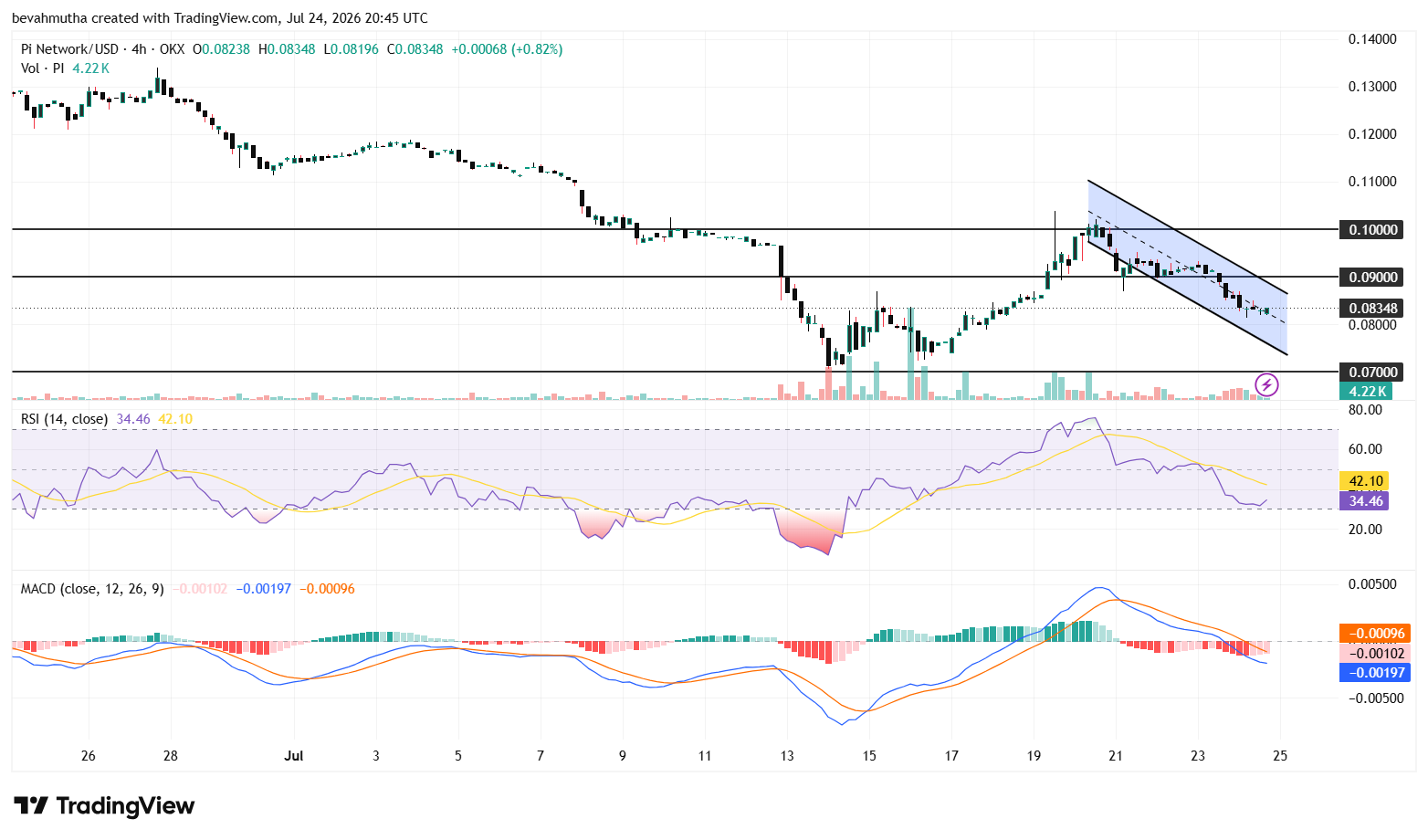Click date 21 on the time axis

[1116, 755]
